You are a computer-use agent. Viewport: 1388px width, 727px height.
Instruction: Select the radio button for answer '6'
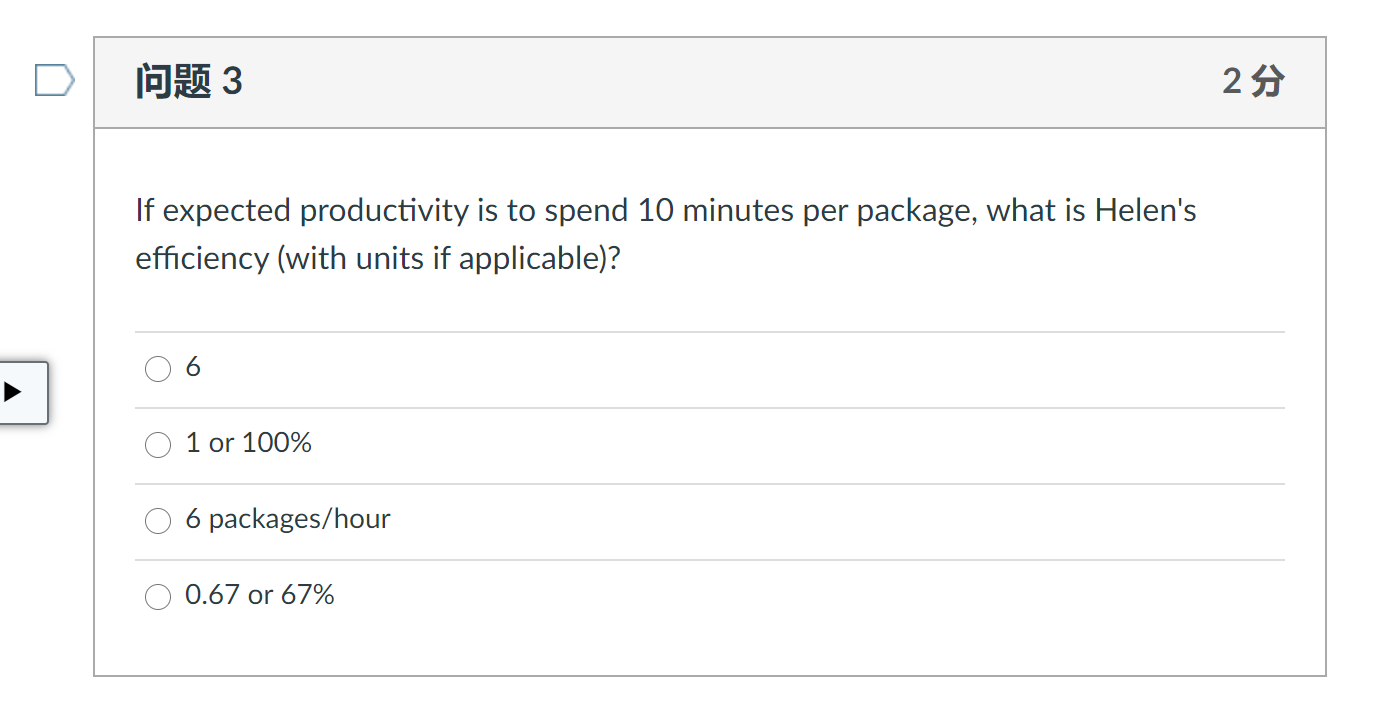click(157, 368)
